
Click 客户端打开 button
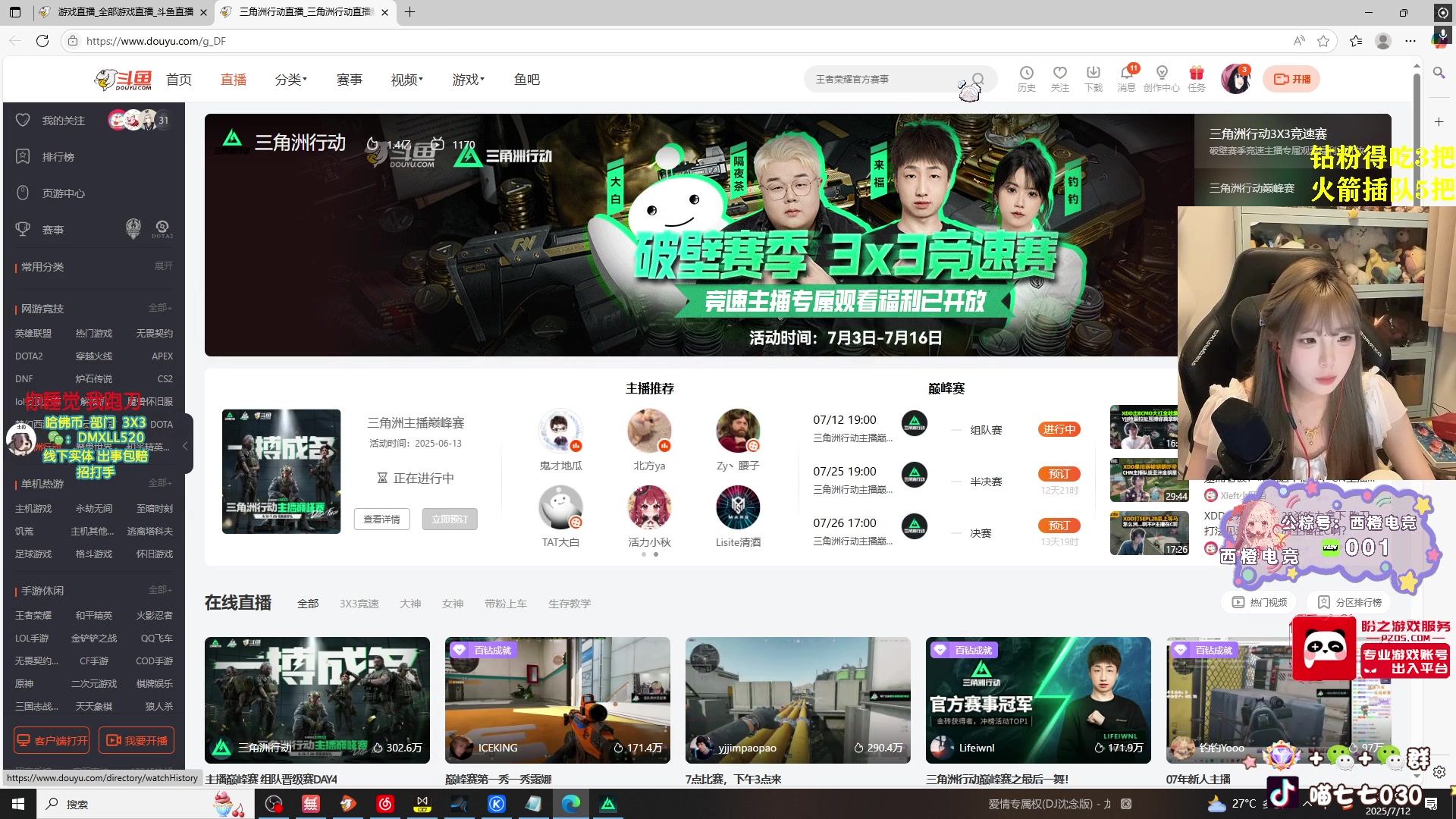[x=52, y=740]
